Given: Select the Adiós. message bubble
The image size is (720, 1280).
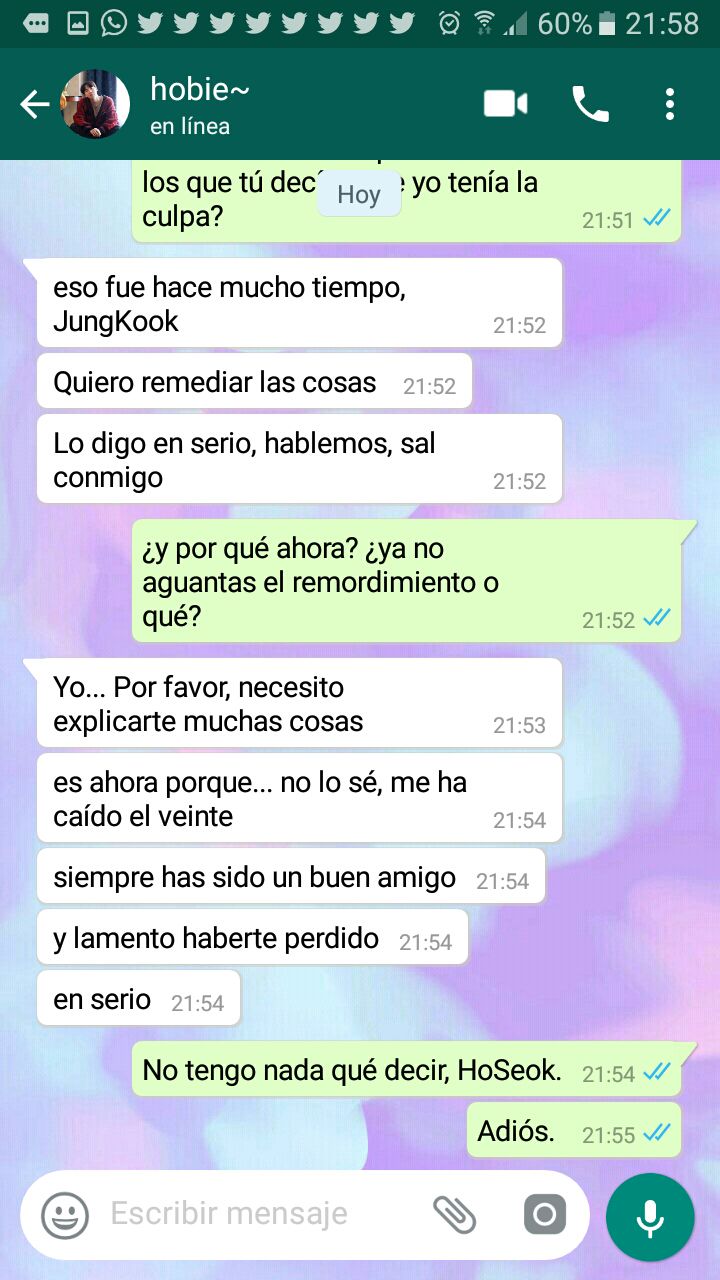Looking at the screenshot, I should pos(574,1132).
